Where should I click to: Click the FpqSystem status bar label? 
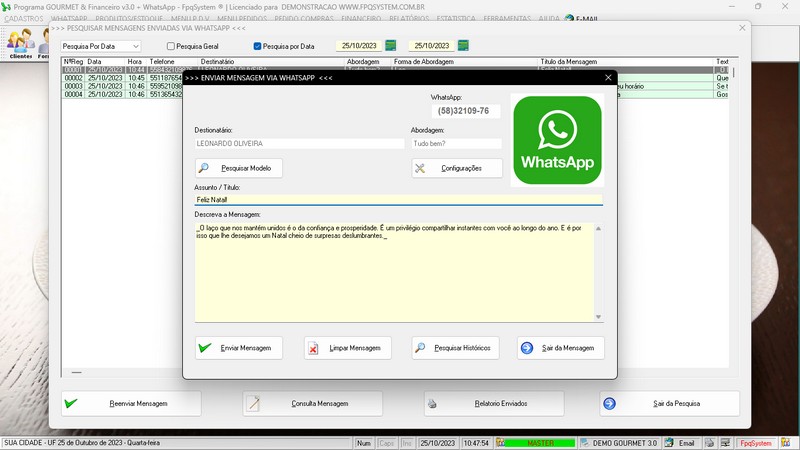click(x=756, y=443)
